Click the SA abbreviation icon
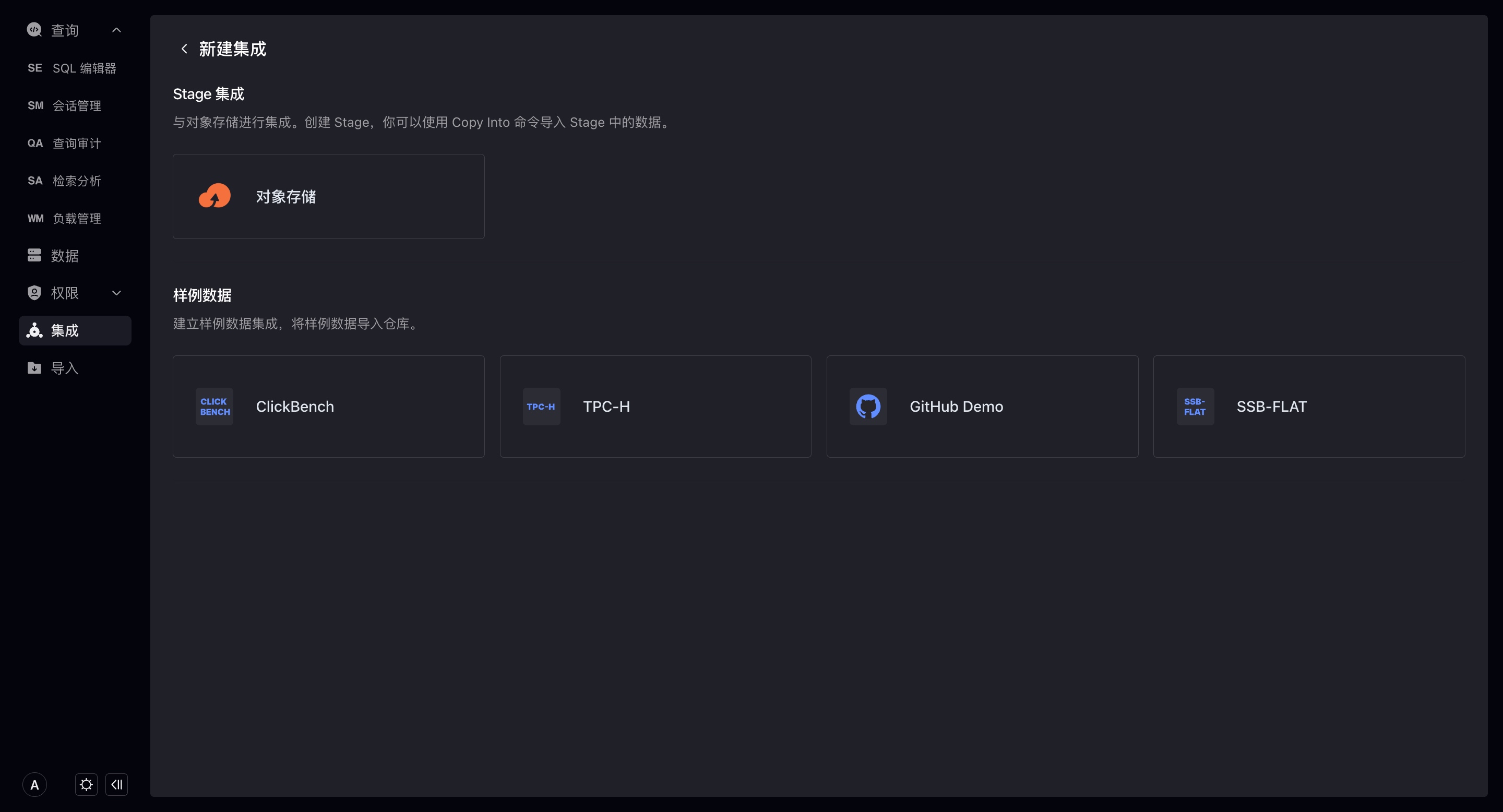The height and width of the screenshot is (812, 1503). tap(35, 181)
